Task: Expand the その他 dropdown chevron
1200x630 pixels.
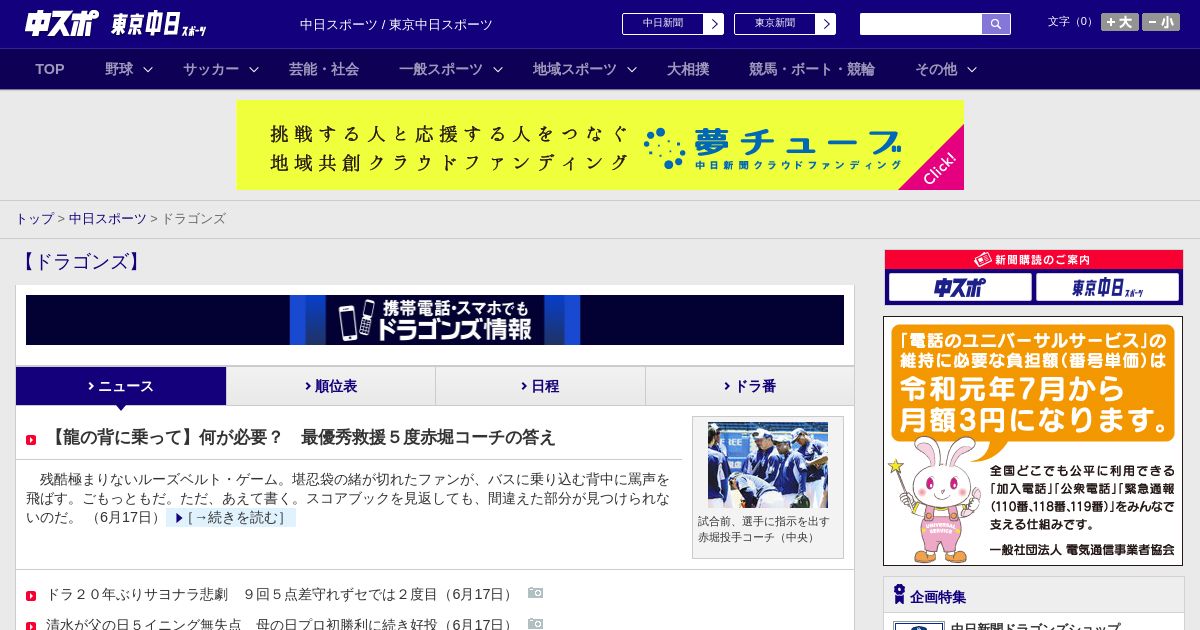Action: [972, 70]
